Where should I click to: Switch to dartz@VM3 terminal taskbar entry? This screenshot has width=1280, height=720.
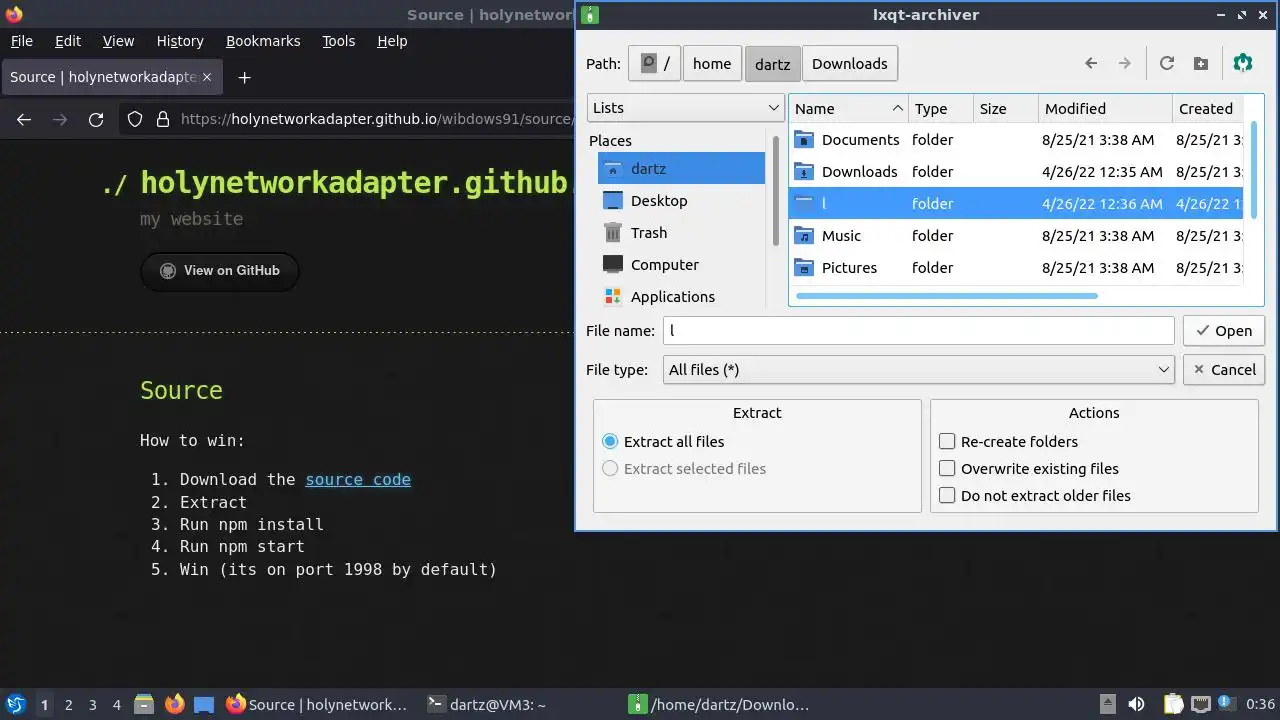(x=486, y=704)
